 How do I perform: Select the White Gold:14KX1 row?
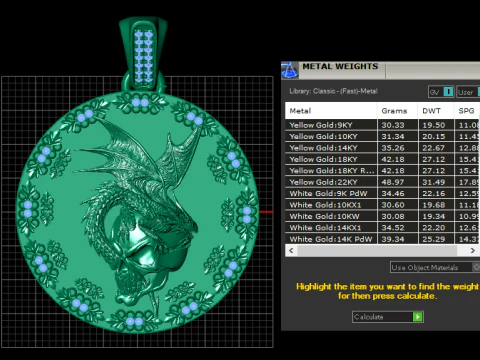click(382, 227)
